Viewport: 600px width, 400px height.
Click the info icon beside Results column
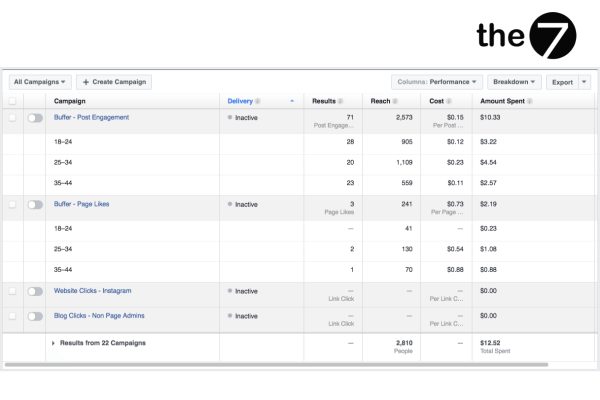click(x=342, y=101)
